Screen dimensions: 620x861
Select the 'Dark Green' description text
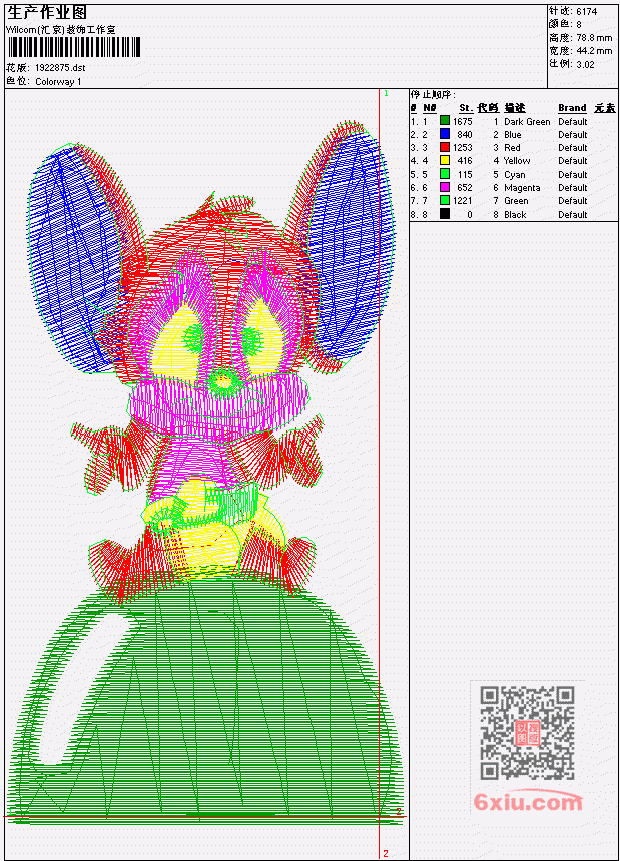pyautogui.click(x=527, y=121)
